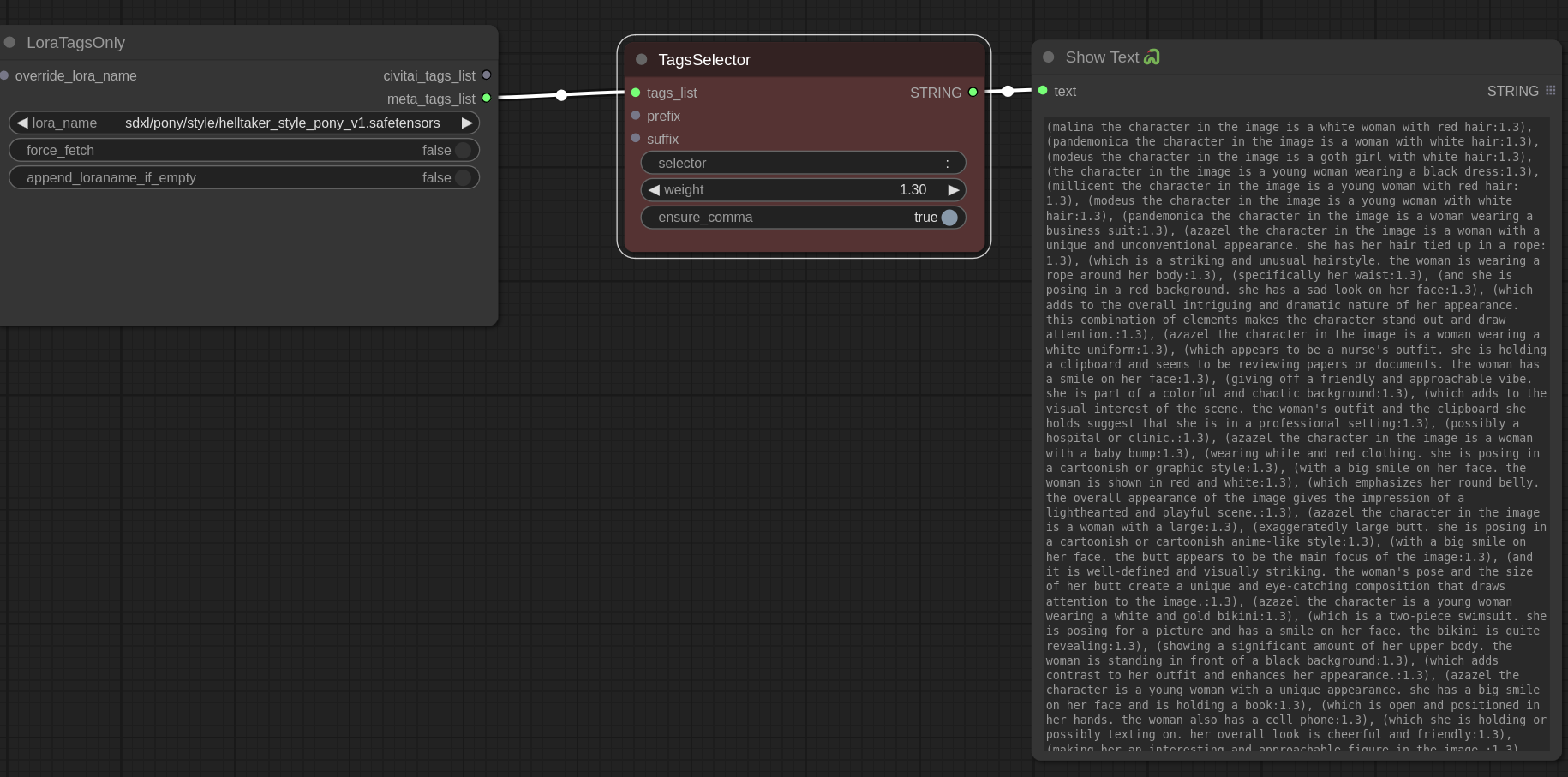Select previous lora_name with left arrow

tap(22, 123)
